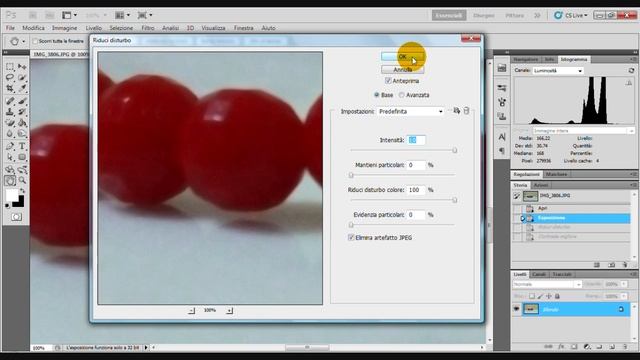Open the Immagine menu
This screenshot has width=640, height=360.
(x=64, y=28)
